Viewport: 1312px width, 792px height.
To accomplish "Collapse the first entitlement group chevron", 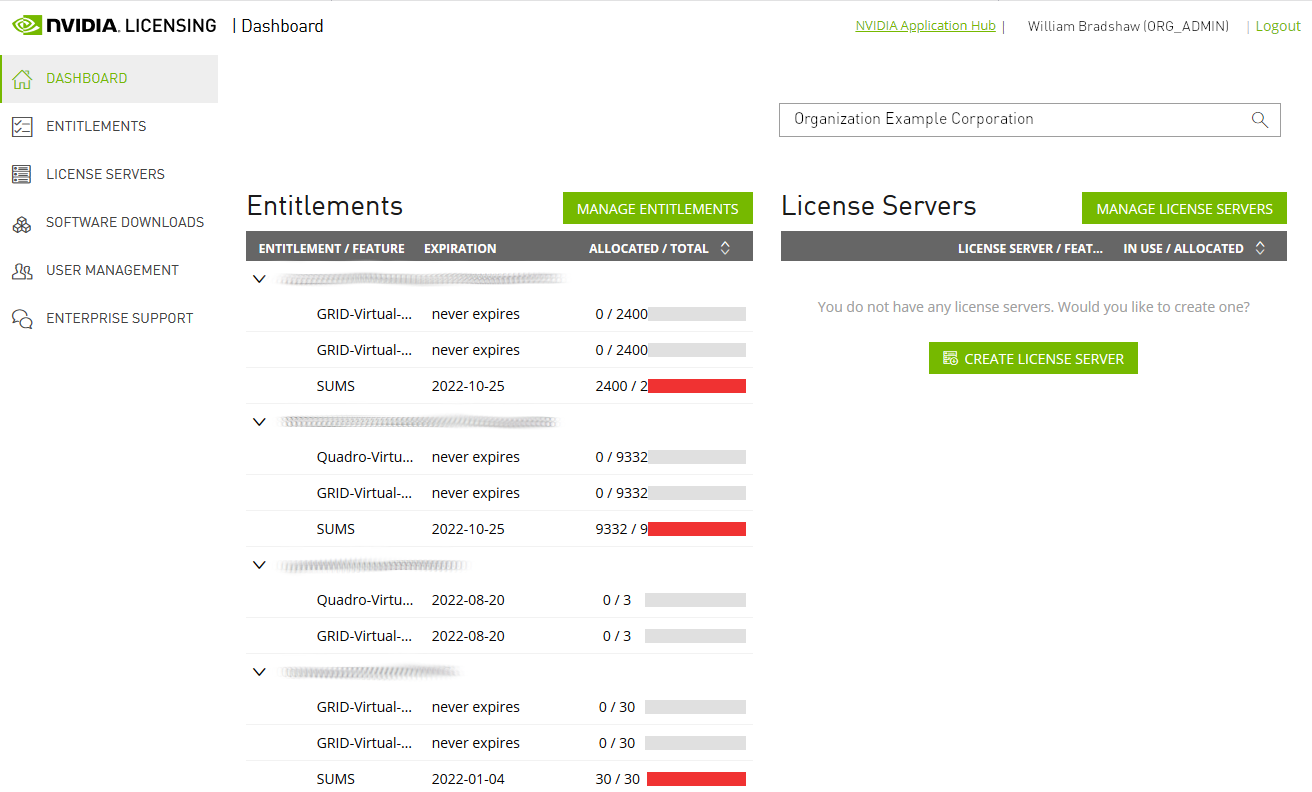I will click(259, 278).
